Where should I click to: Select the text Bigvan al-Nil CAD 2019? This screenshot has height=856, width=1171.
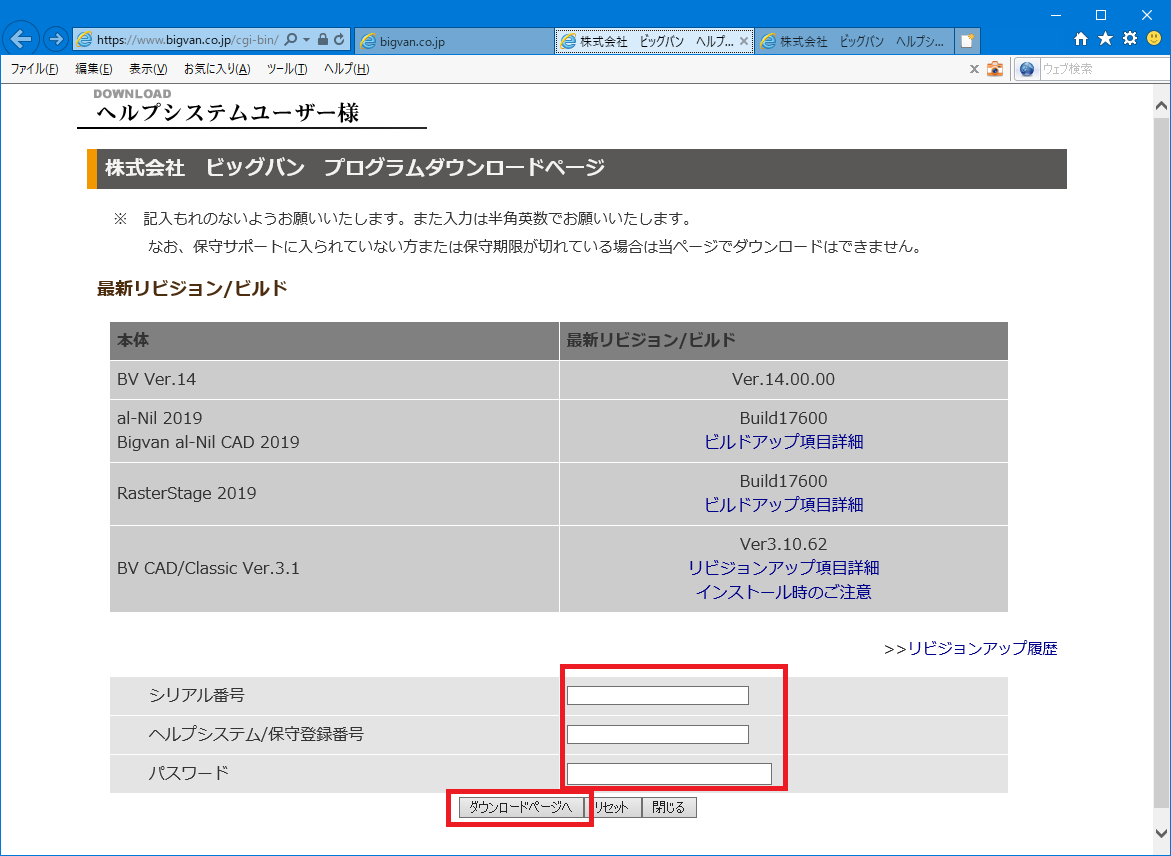coord(208,442)
